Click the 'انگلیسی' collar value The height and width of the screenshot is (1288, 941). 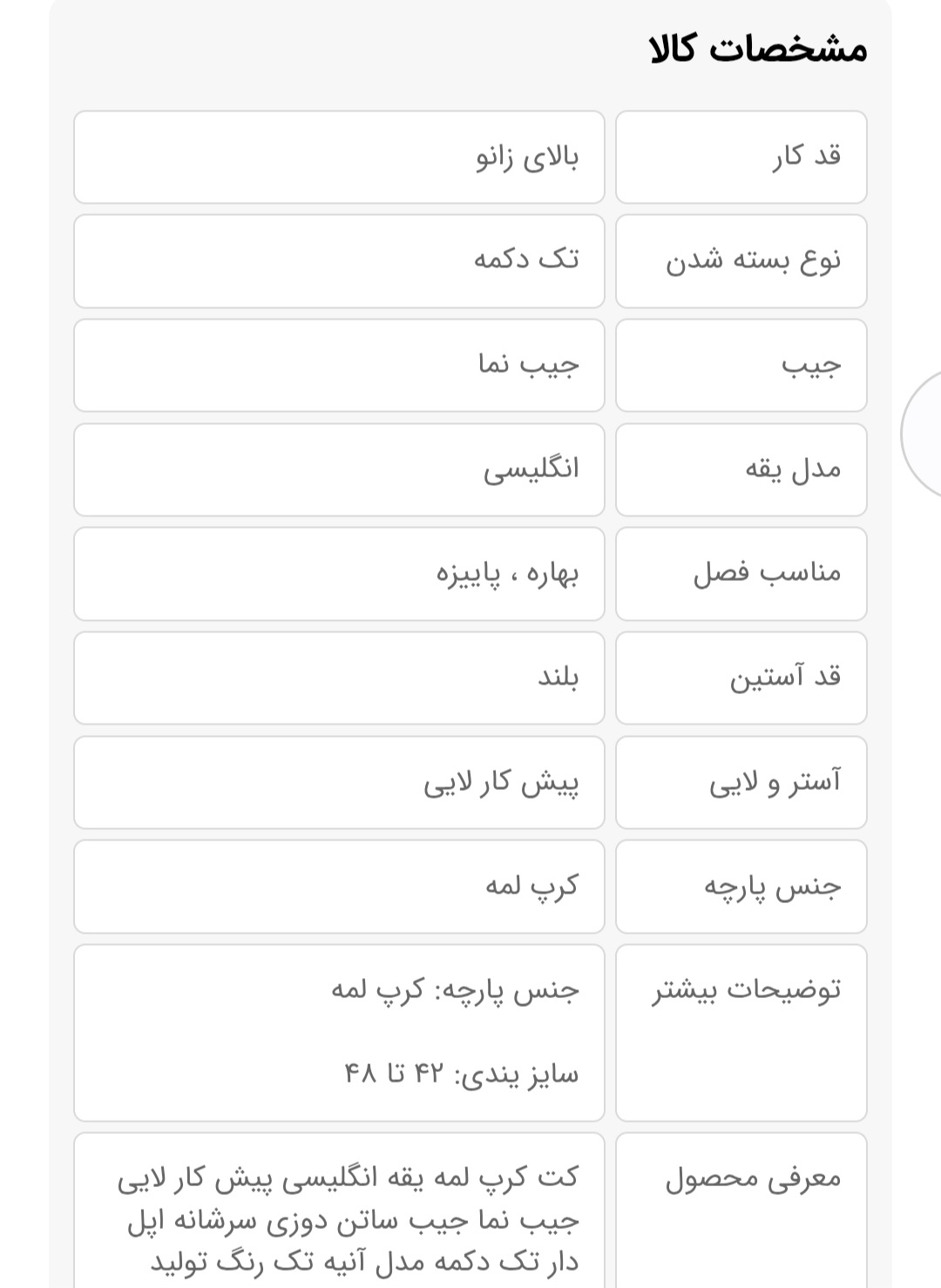click(x=339, y=469)
